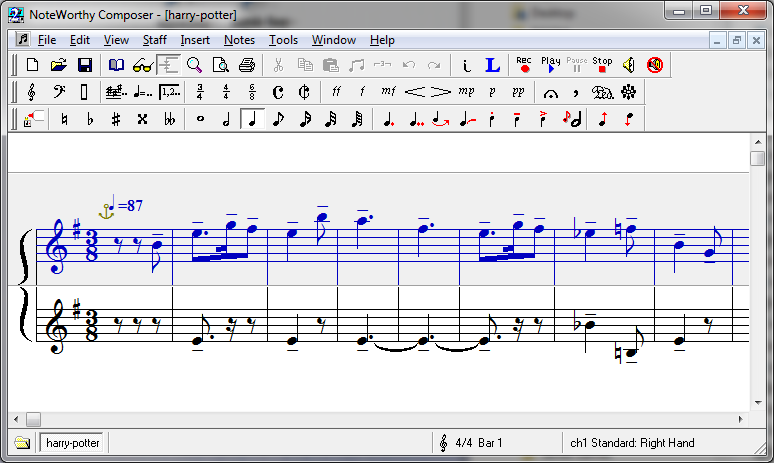Insert 3/4 time signature
The width and height of the screenshot is (774, 463).
(200, 92)
